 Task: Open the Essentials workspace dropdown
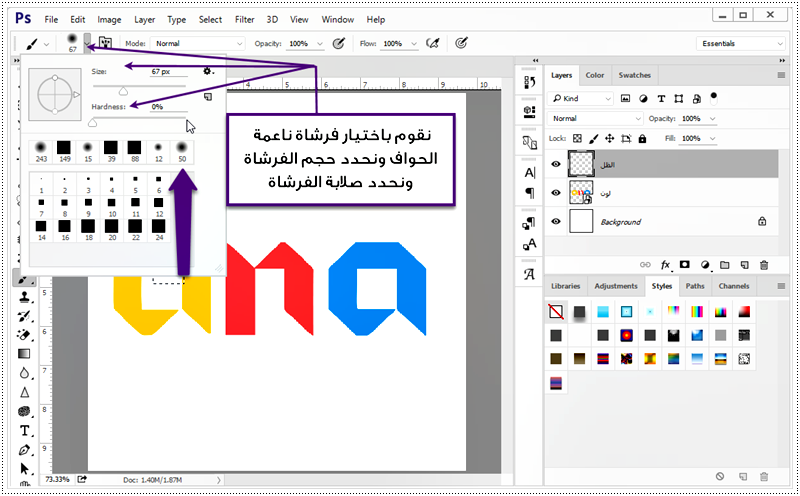740,43
